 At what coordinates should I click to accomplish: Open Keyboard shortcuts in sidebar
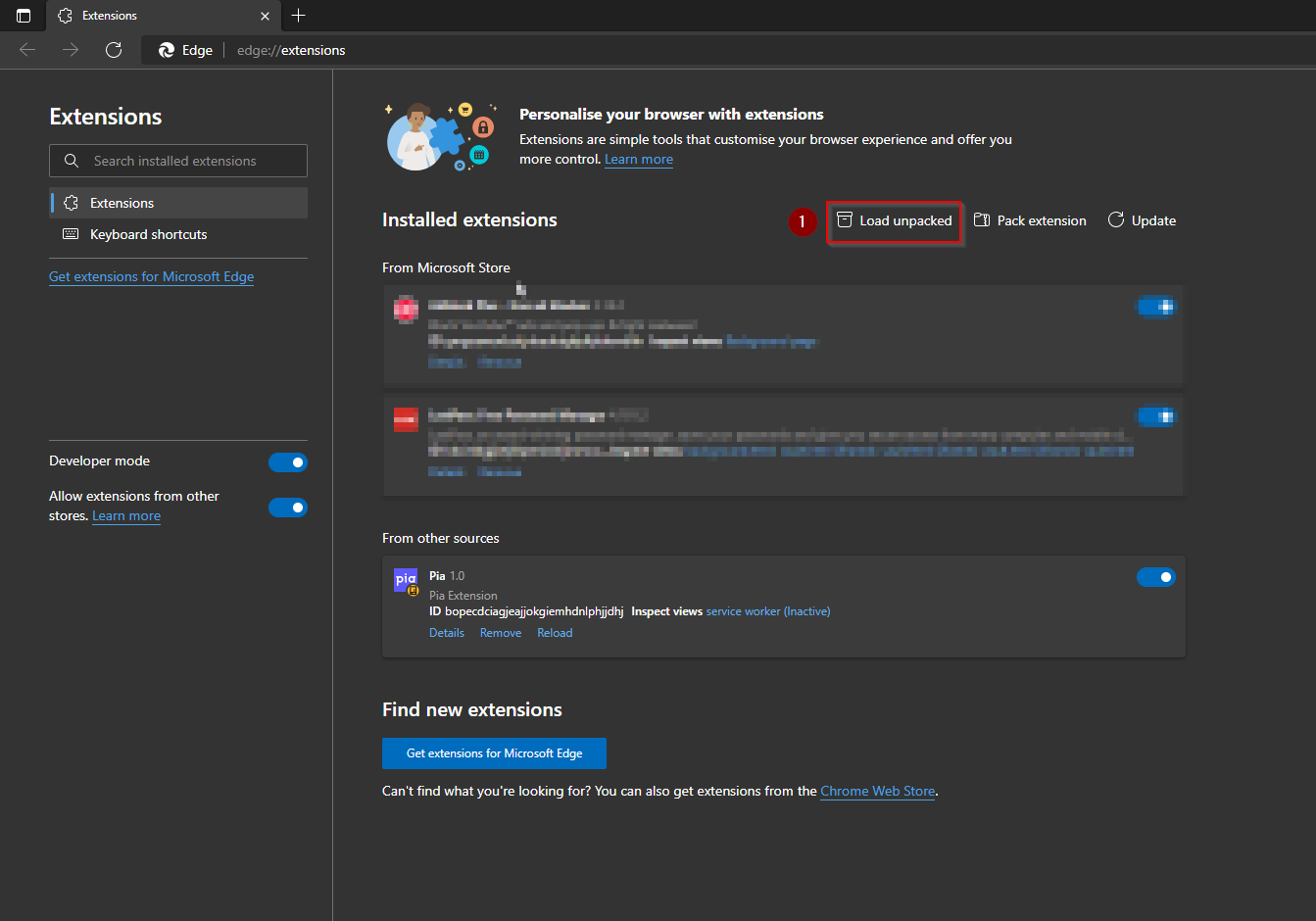tap(178, 234)
